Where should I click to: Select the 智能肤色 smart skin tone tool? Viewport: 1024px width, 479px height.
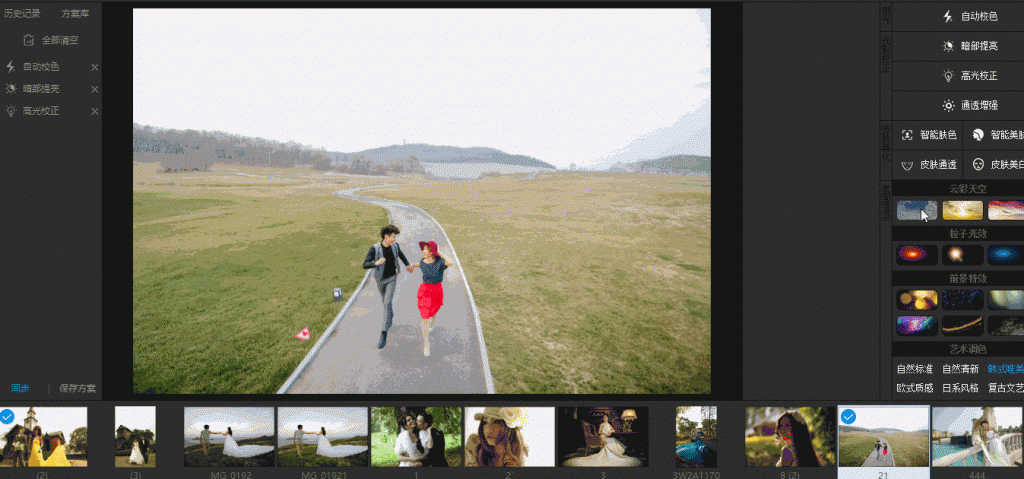(929, 135)
